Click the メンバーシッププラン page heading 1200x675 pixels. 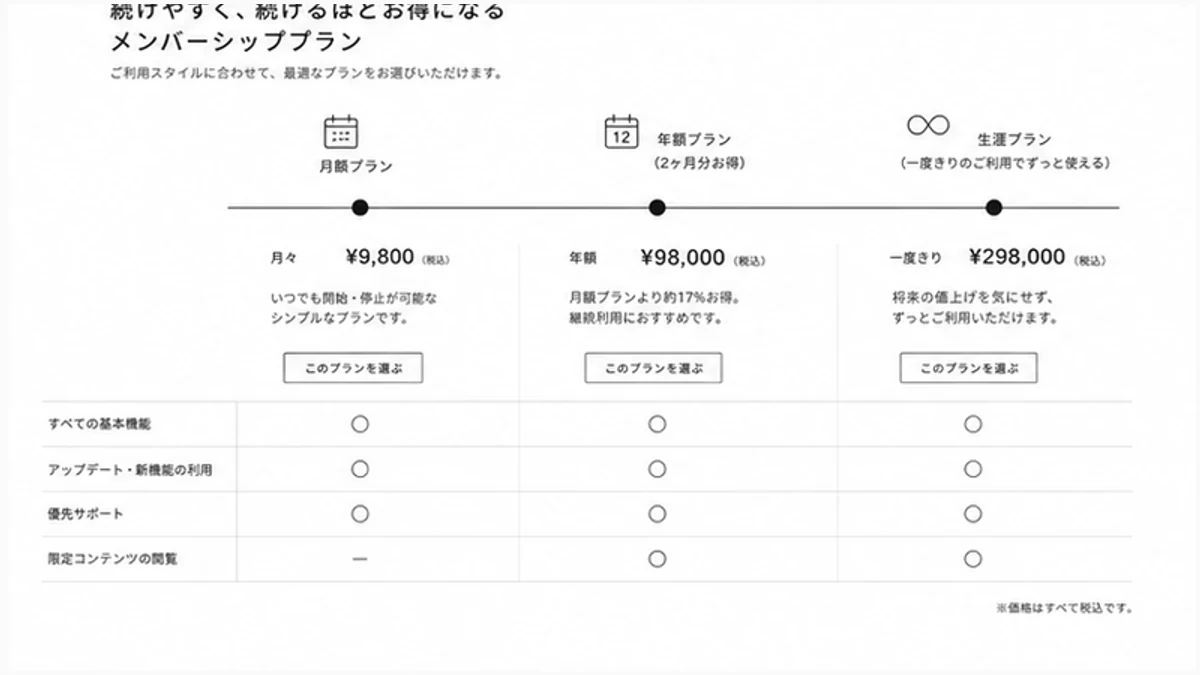tap(236, 43)
